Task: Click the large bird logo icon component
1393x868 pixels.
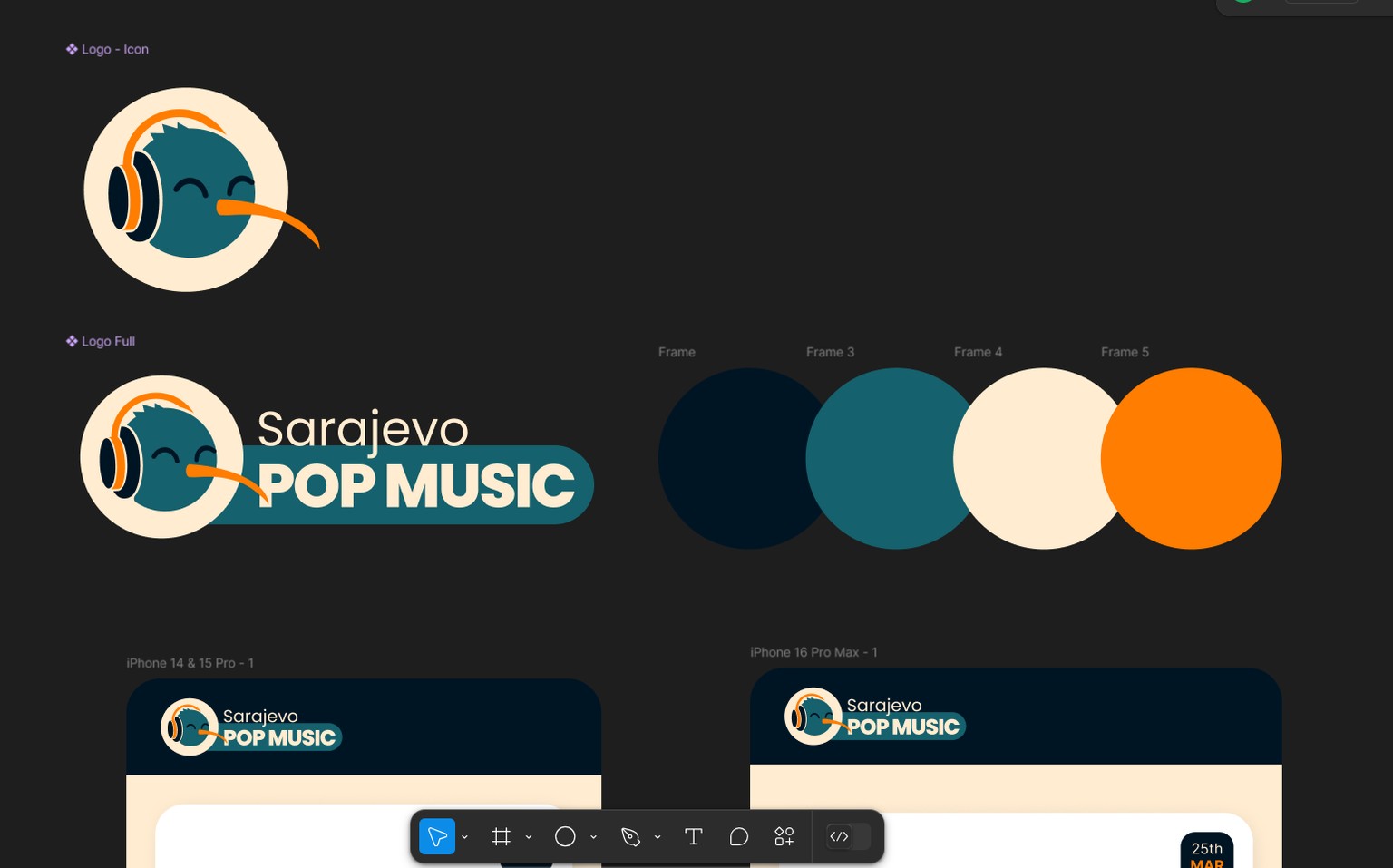Action: coord(201,190)
